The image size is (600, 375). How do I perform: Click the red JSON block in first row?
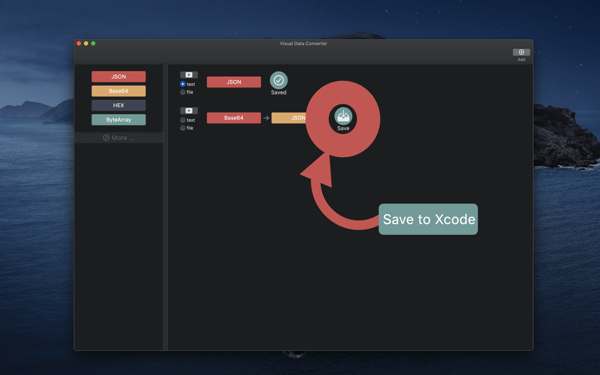pyautogui.click(x=234, y=82)
